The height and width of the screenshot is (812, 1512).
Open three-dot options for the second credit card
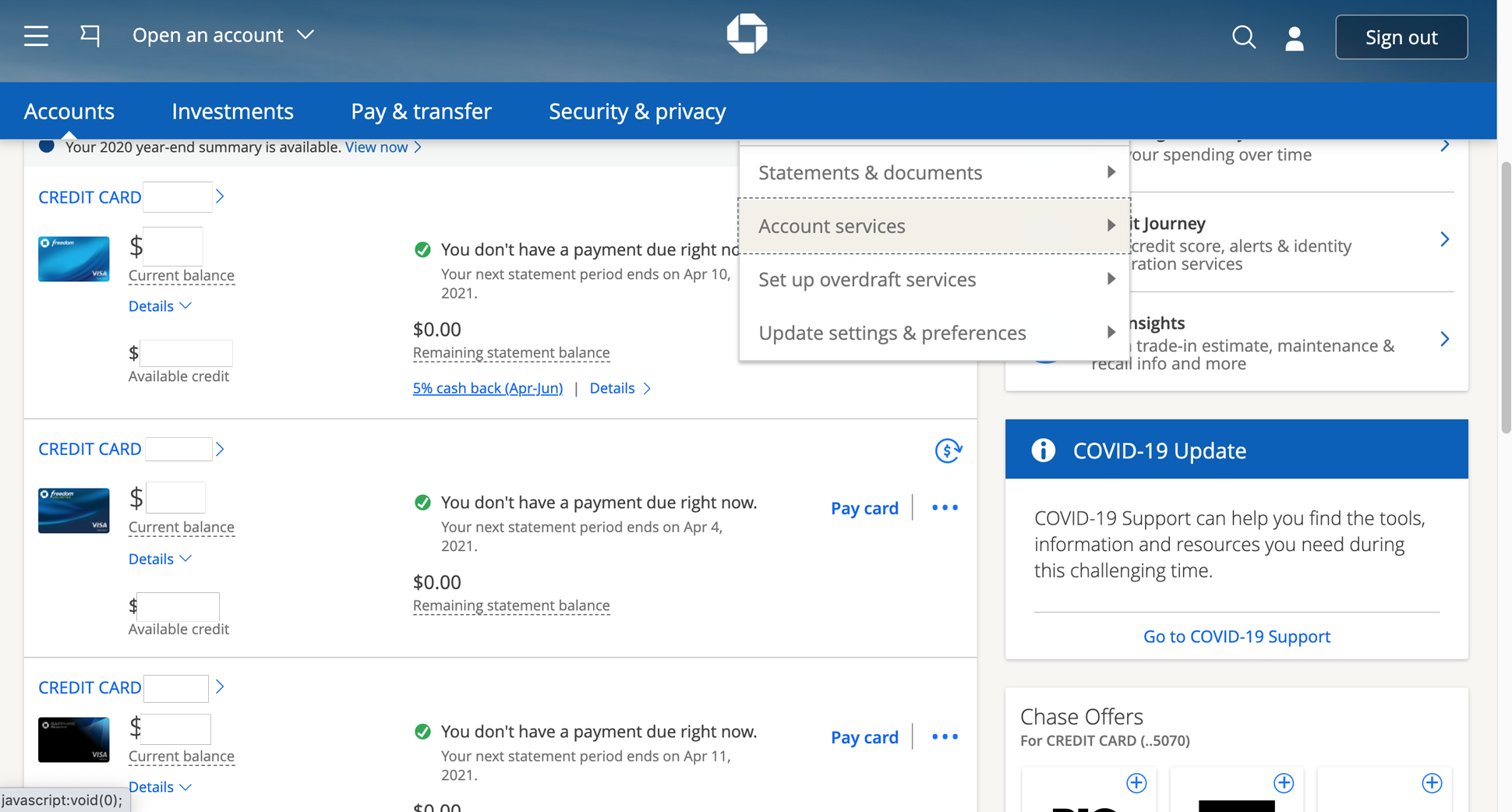click(x=944, y=507)
